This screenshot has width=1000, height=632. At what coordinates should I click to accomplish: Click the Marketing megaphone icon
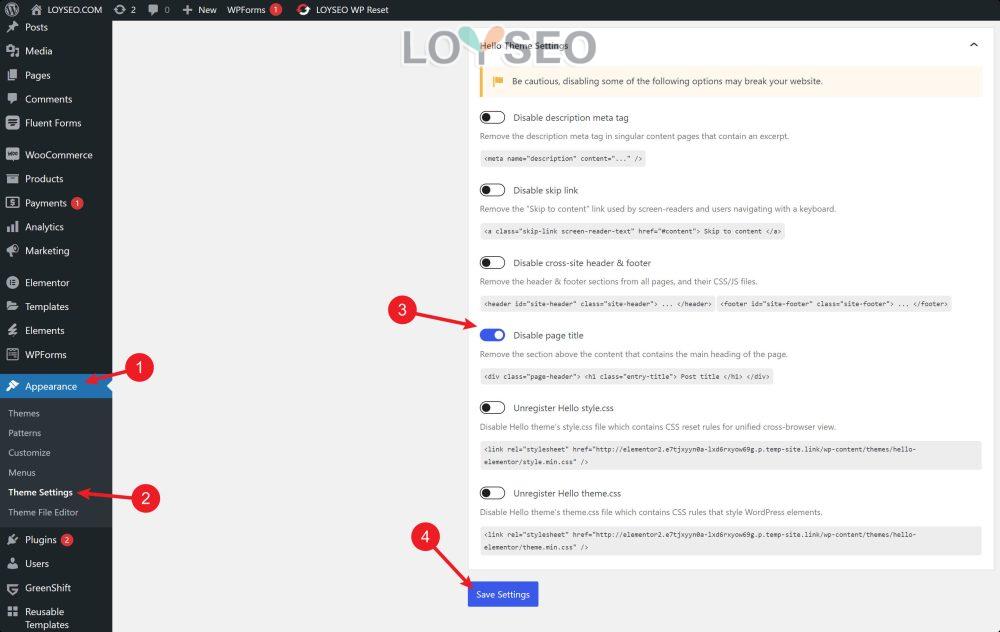12,251
